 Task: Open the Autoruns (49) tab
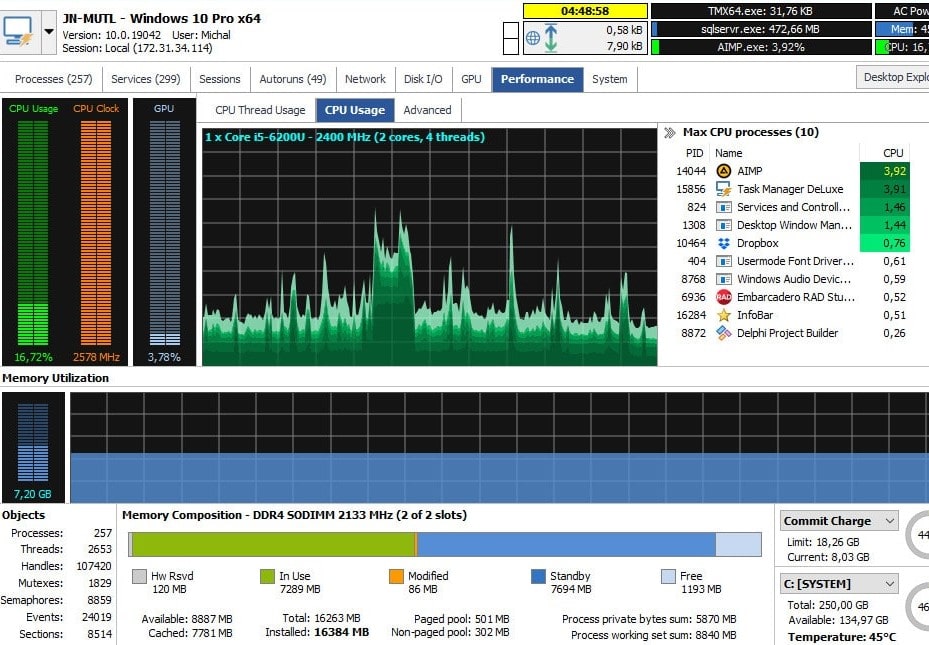tap(293, 79)
